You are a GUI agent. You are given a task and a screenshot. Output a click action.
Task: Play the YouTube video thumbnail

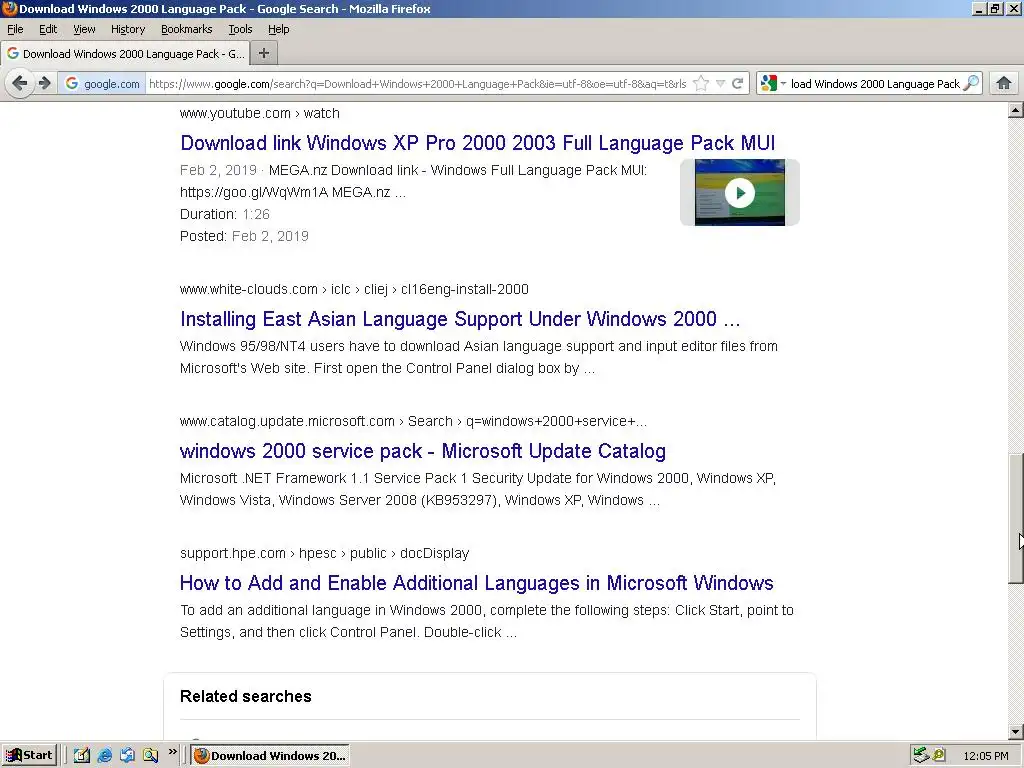(739, 193)
